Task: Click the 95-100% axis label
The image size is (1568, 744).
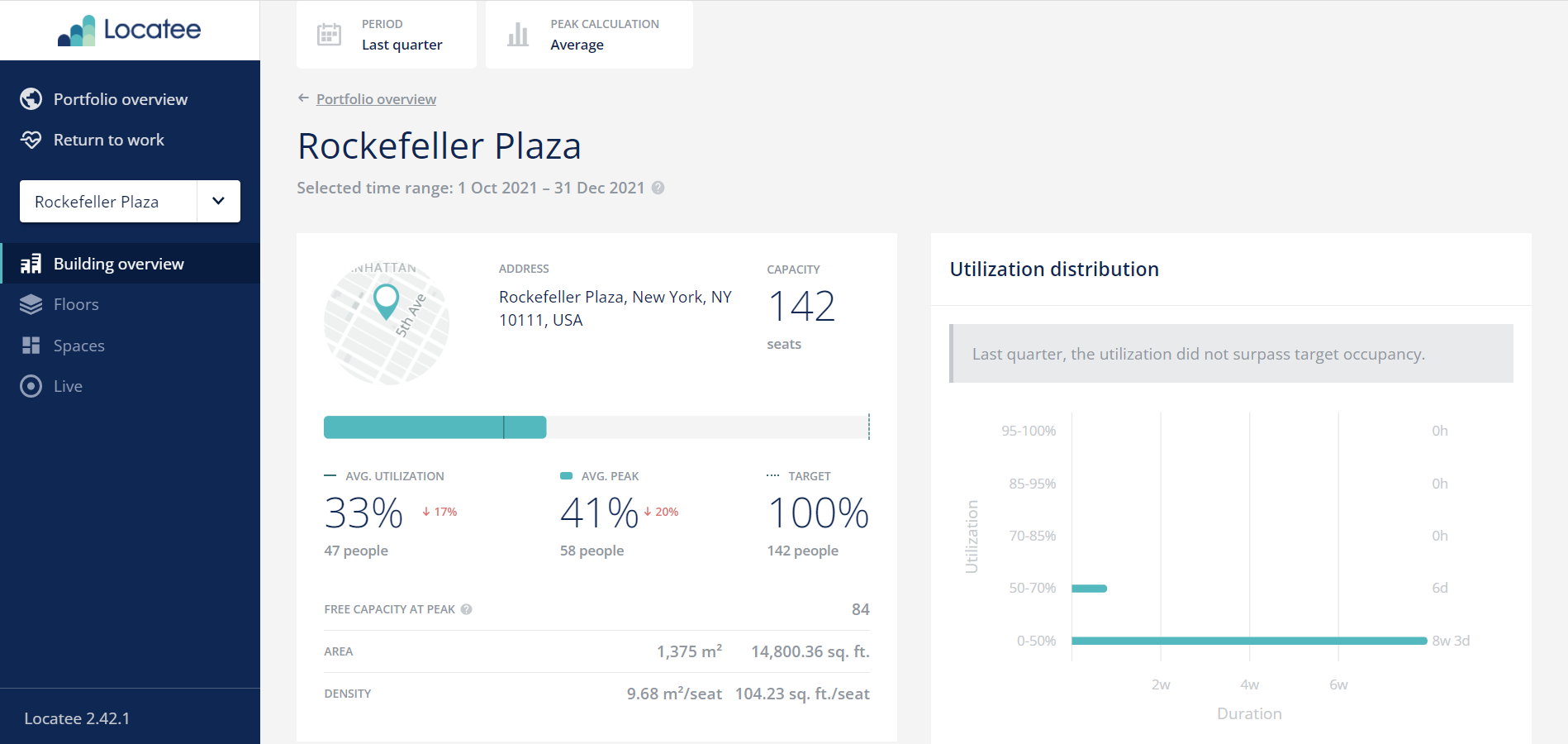Action: pyautogui.click(x=1029, y=431)
